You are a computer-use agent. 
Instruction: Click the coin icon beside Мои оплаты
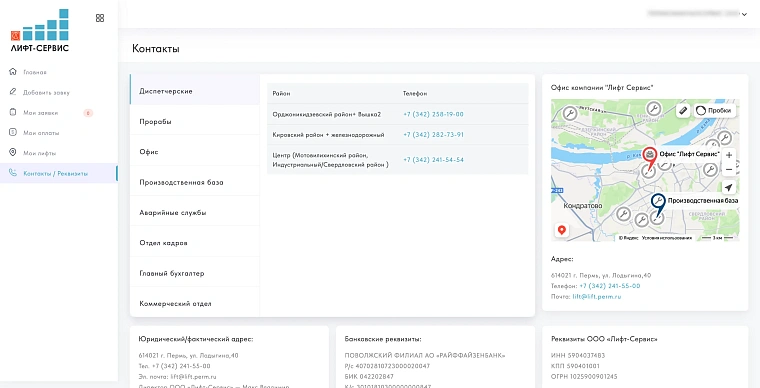pos(13,132)
